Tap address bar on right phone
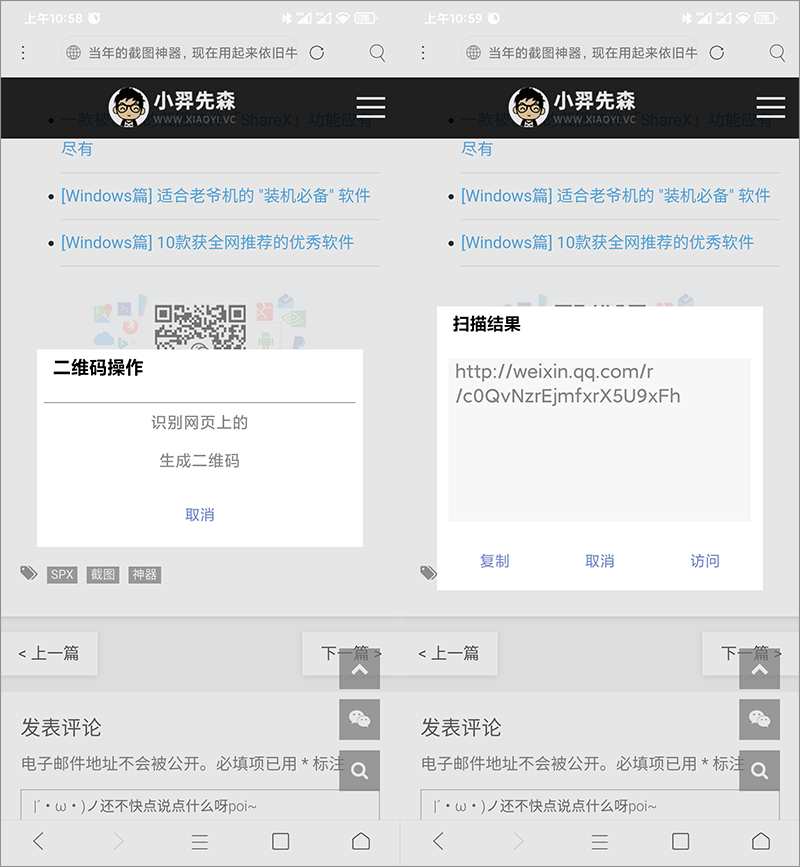The width and height of the screenshot is (800, 867). pyautogui.click(x=579, y=53)
